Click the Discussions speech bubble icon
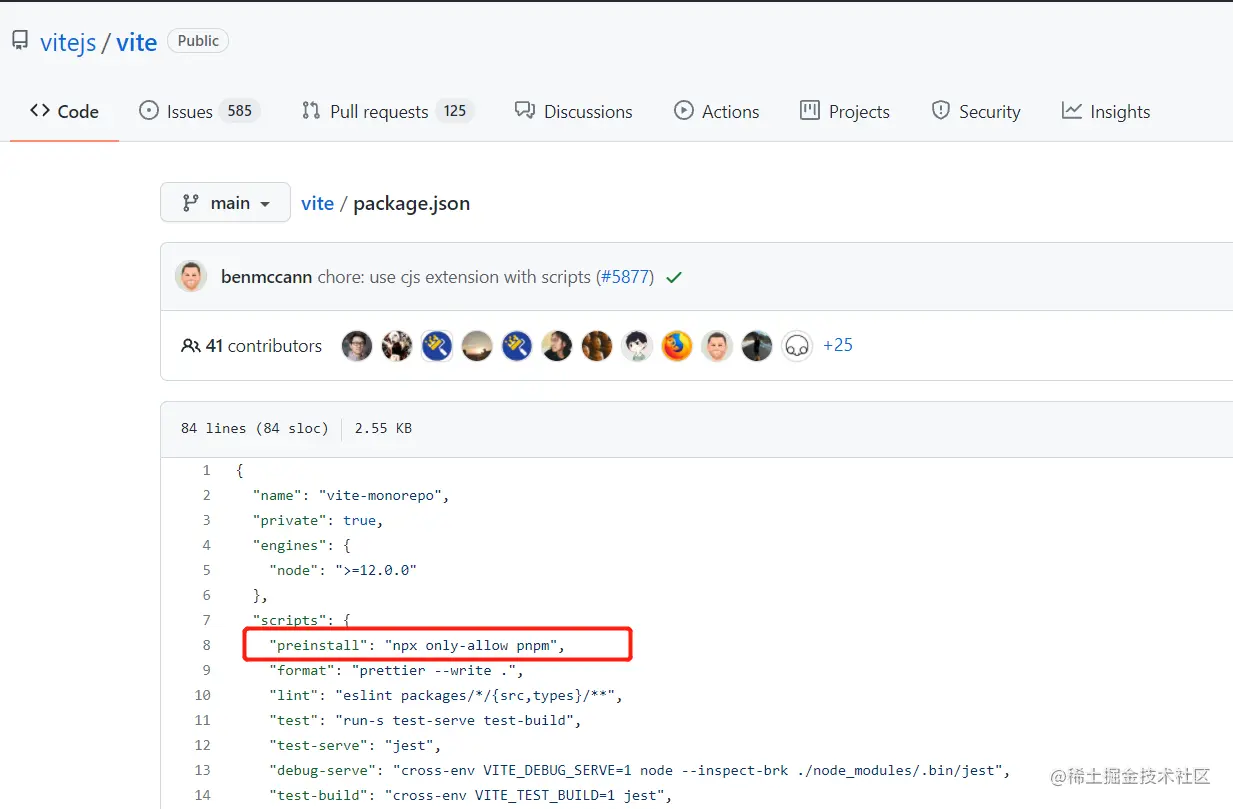Image resolution: width=1233 pixels, height=809 pixels. tap(524, 110)
